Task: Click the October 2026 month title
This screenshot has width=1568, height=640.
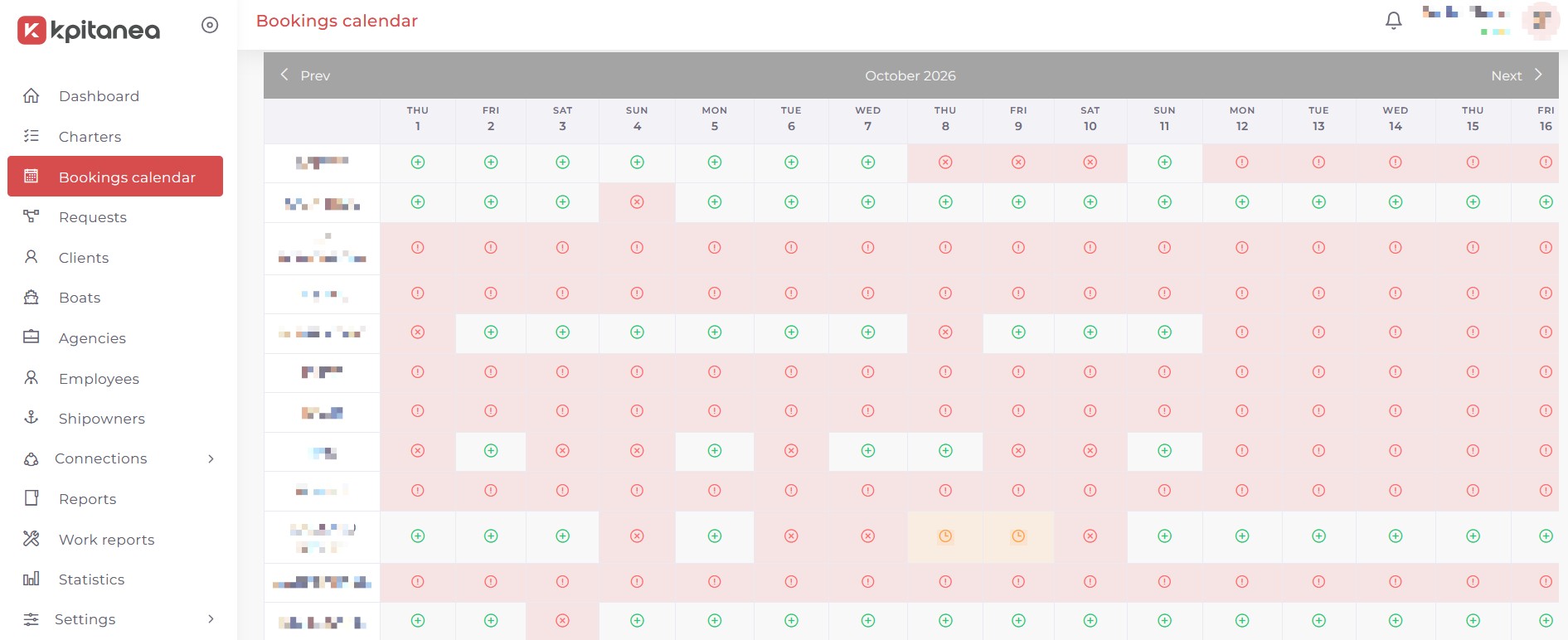Action: (x=910, y=75)
